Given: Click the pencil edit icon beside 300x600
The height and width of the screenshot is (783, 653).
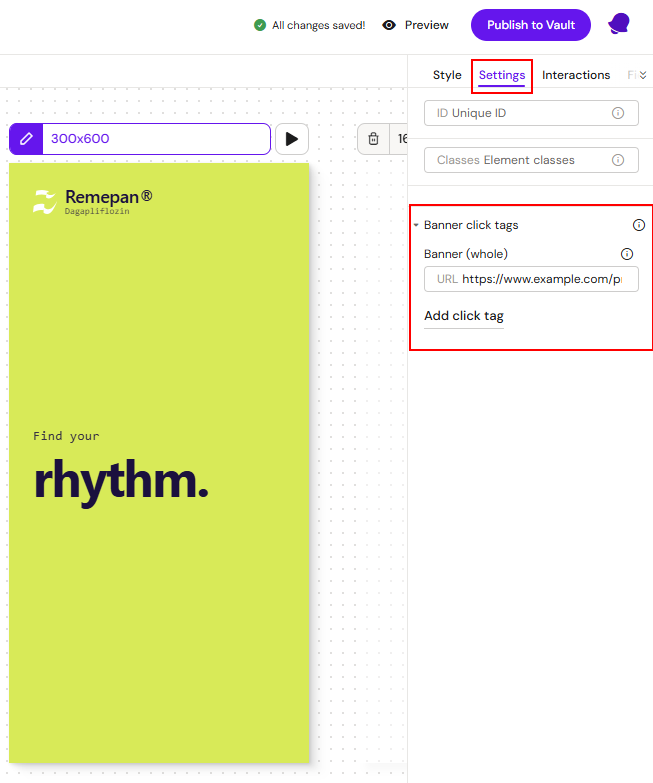Looking at the screenshot, I should point(26,139).
